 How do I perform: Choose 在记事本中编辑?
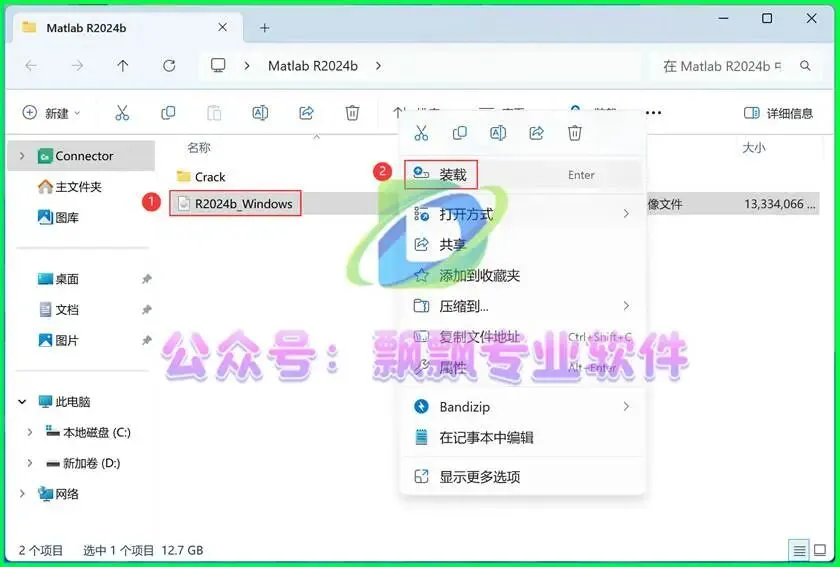[x=523, y=437]
